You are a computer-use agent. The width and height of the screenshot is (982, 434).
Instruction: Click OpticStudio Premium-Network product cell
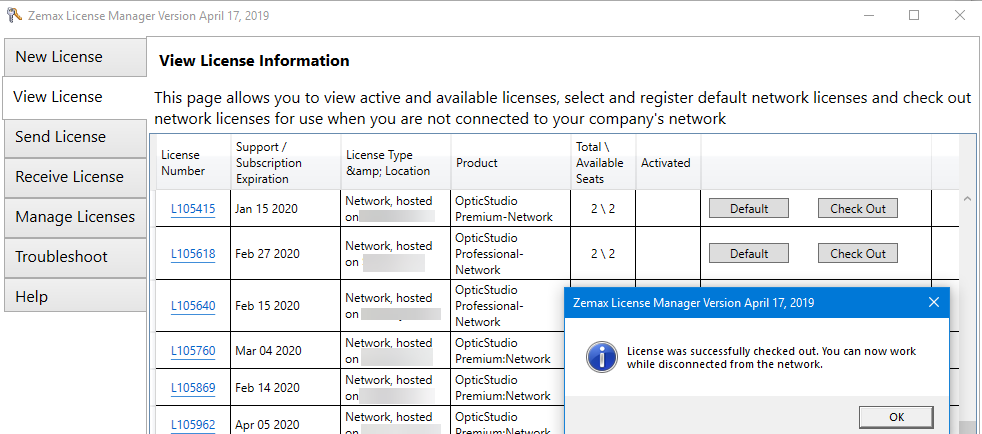tap(510, 209)
